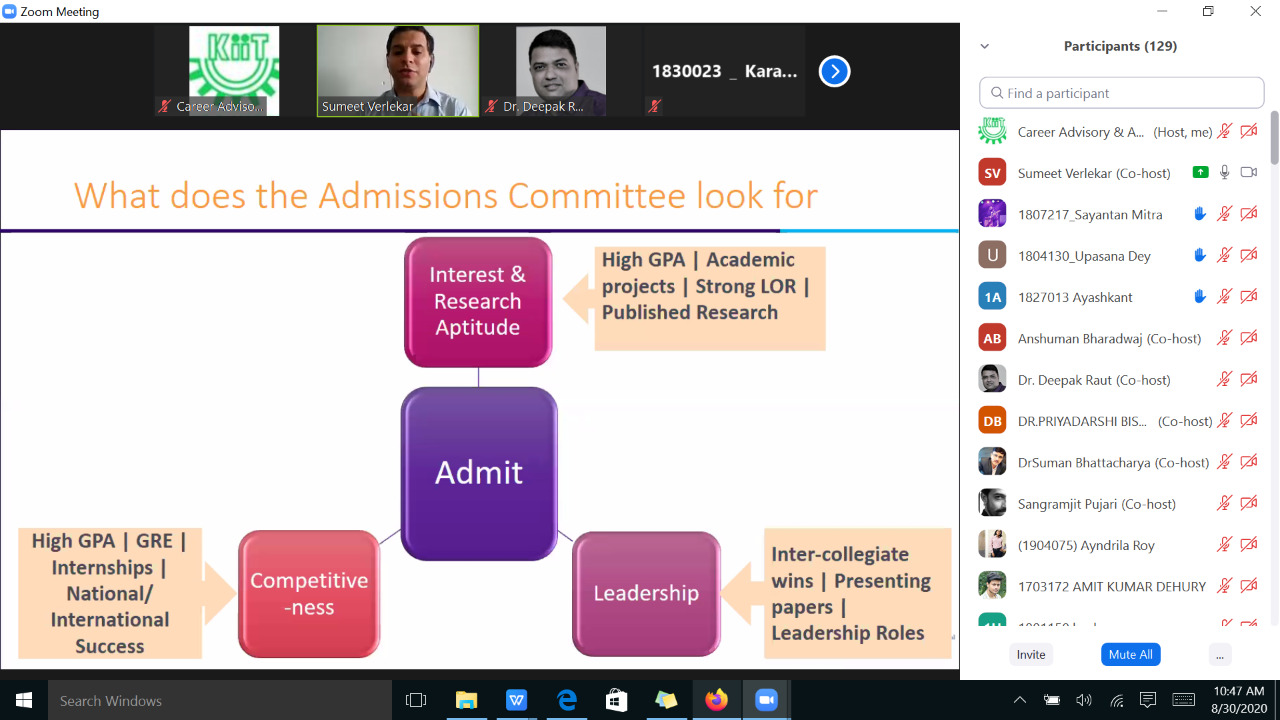Open the more options ellipsis menu
This screenshot has width=1280, height=720.
1218,654
